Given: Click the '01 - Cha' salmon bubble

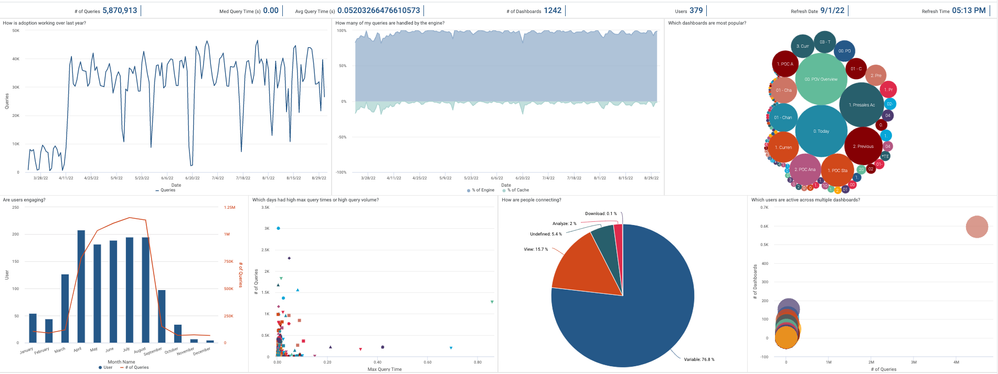Looking at the screenshot, I should click(x=783, y=90).
